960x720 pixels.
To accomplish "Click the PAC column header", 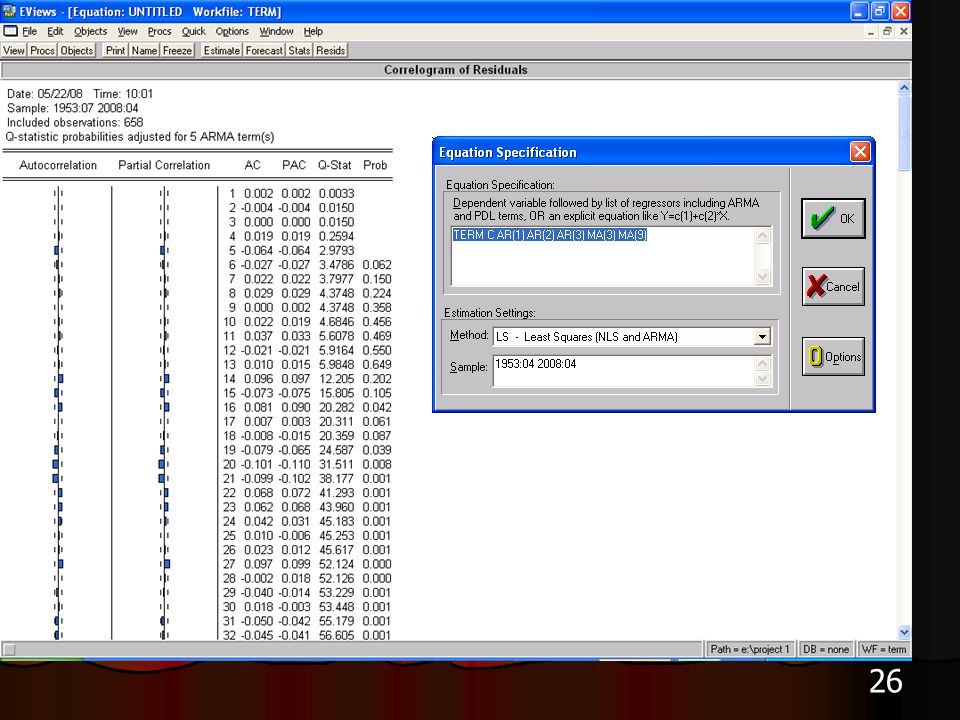I will [294, 165].
